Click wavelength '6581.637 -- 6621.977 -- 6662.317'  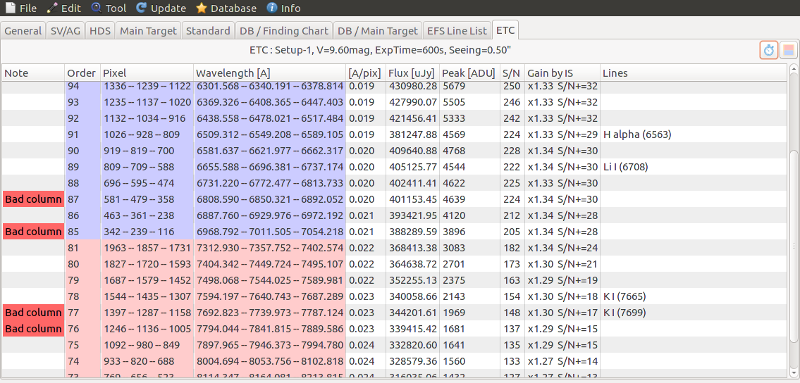point(270,150)
